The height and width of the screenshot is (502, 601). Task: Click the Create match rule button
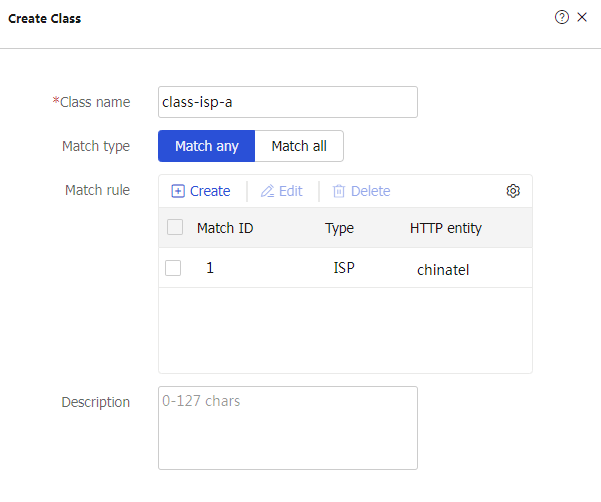[x=200, y=191]
